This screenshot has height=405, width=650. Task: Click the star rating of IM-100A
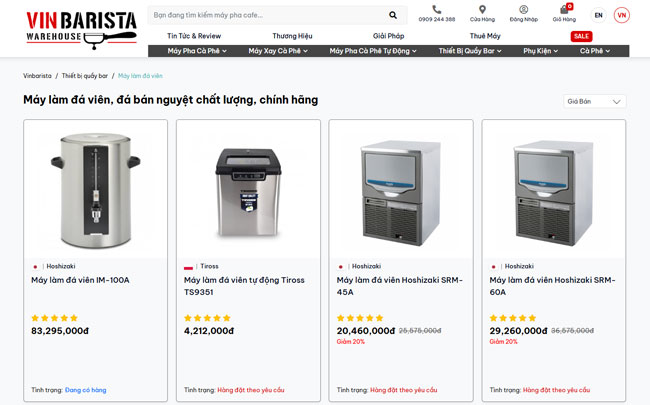[55, 318]
